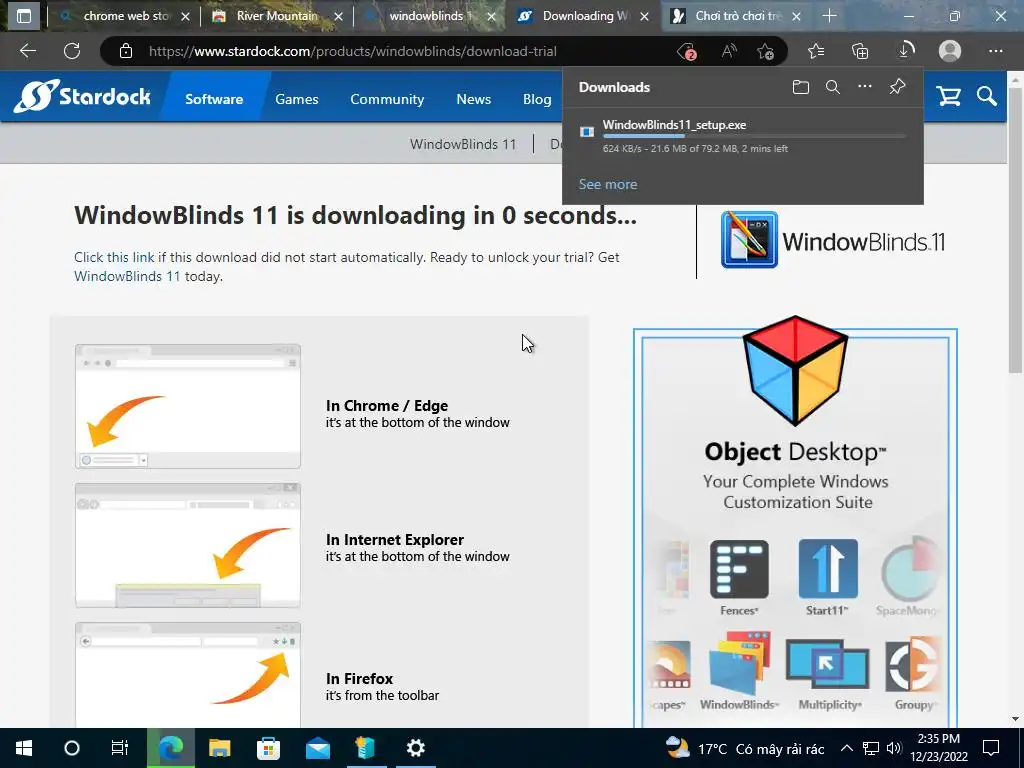Screen dimensions: 1024x768
Task: Click the Cortana search circle
Action: (x=72, y=748)
